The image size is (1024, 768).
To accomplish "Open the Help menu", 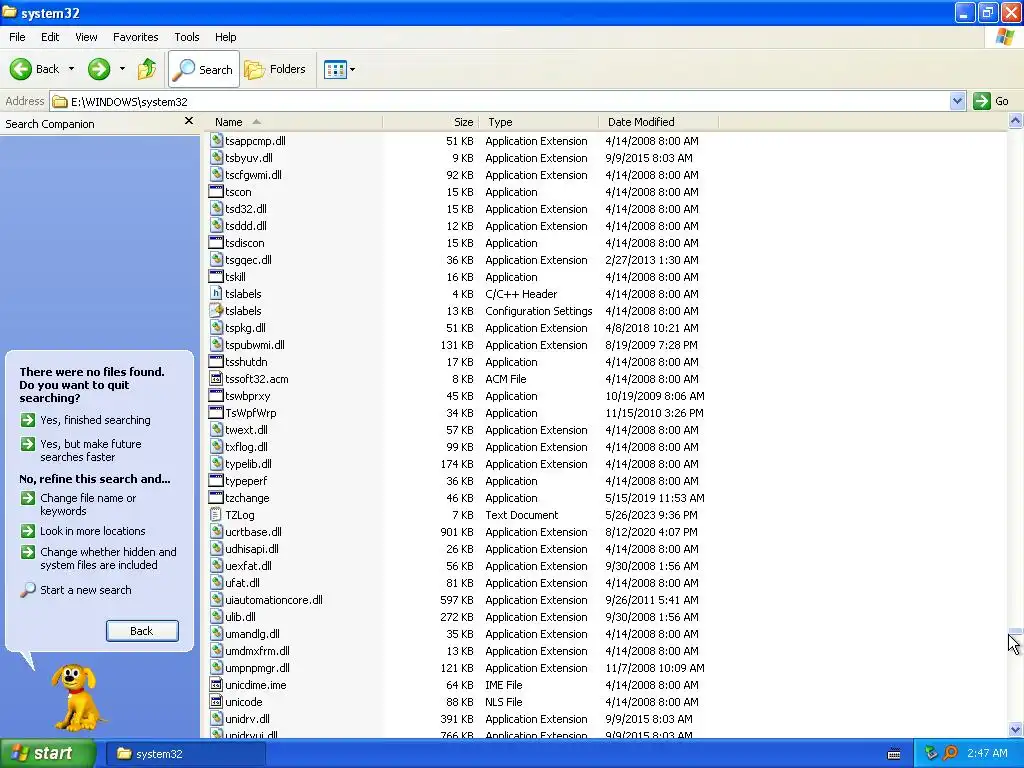I will [x=226, y=37].
